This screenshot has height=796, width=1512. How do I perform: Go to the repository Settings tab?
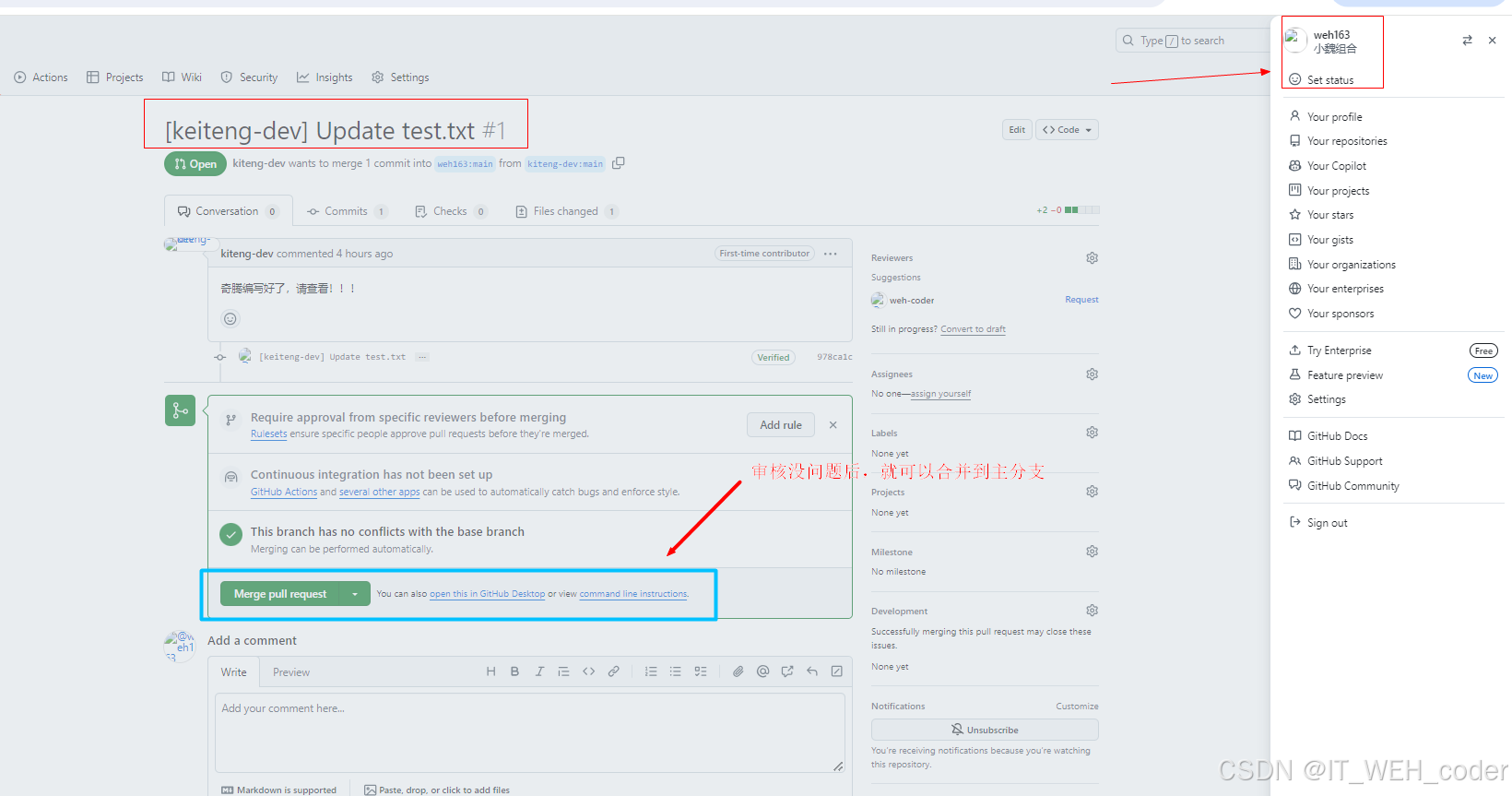click(400, 77)
